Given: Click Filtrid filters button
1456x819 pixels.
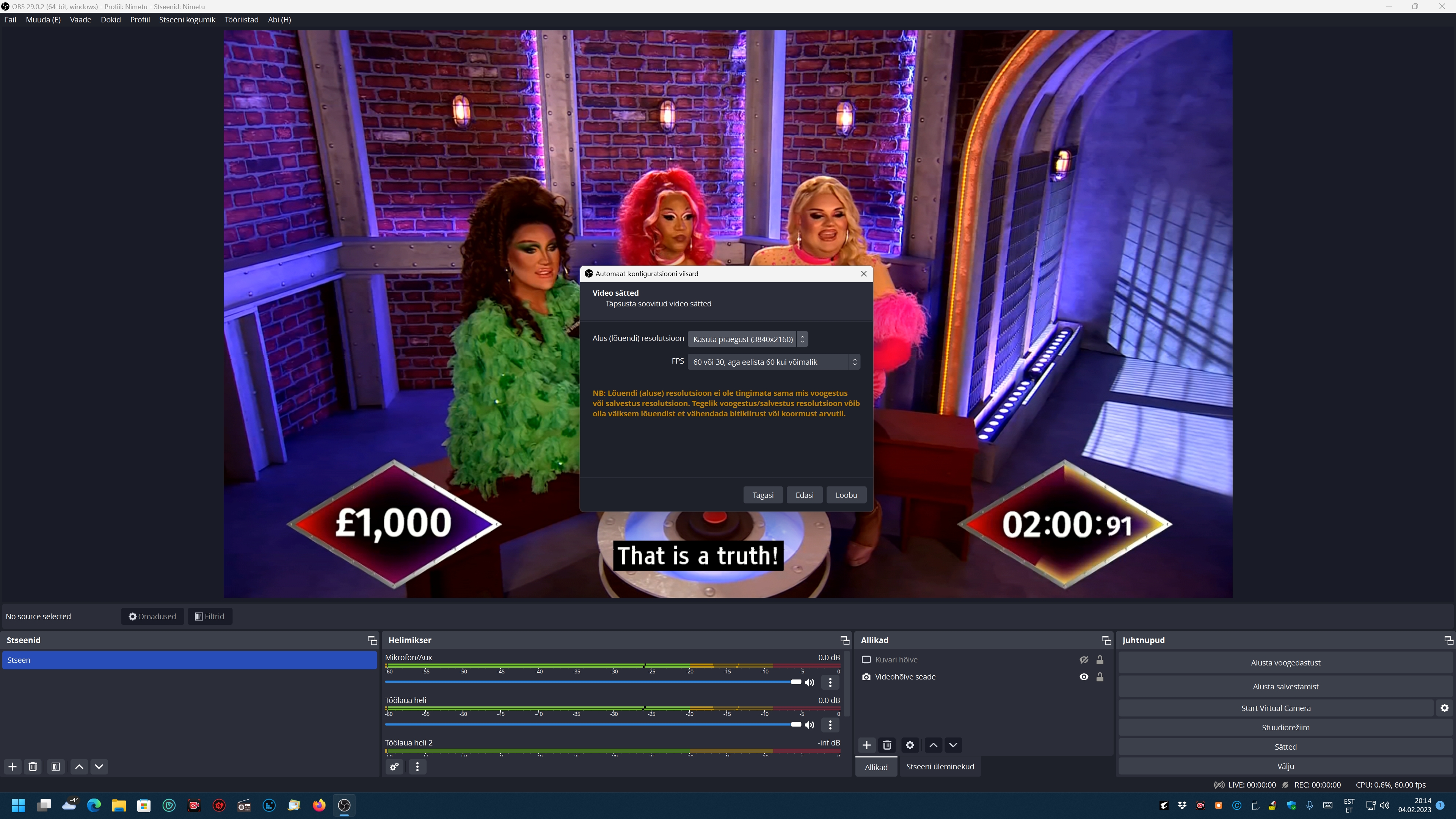Looking at the screenshot, I should tap(209, 616).
